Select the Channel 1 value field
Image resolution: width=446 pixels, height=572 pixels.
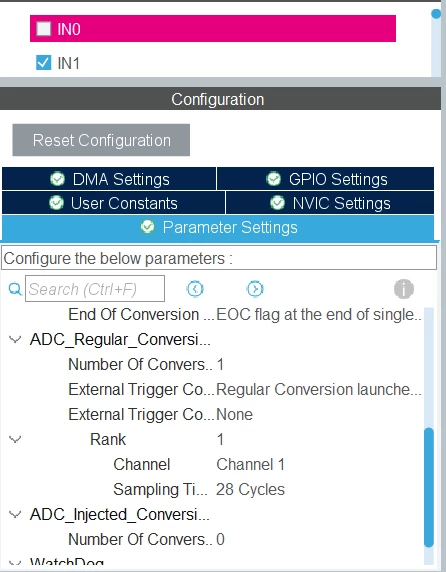(250, 464)
